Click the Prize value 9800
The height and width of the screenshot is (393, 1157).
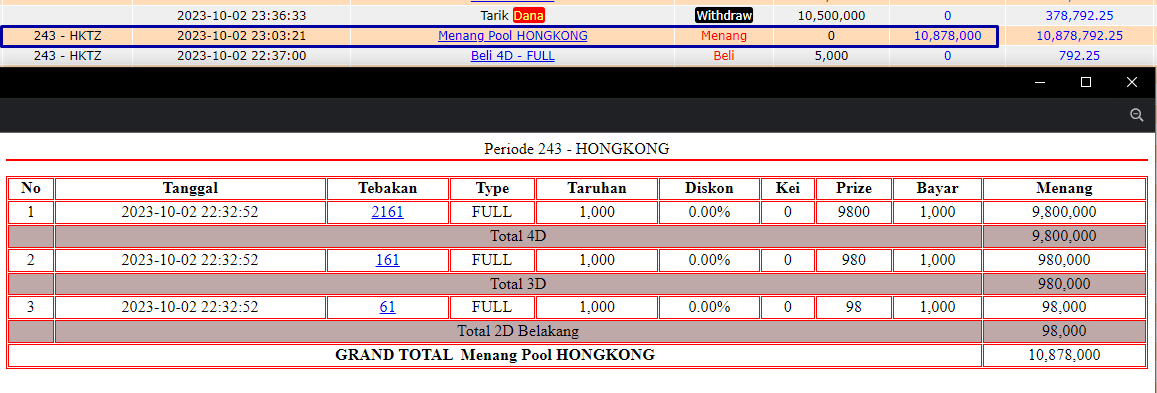[x=854, y=212]
